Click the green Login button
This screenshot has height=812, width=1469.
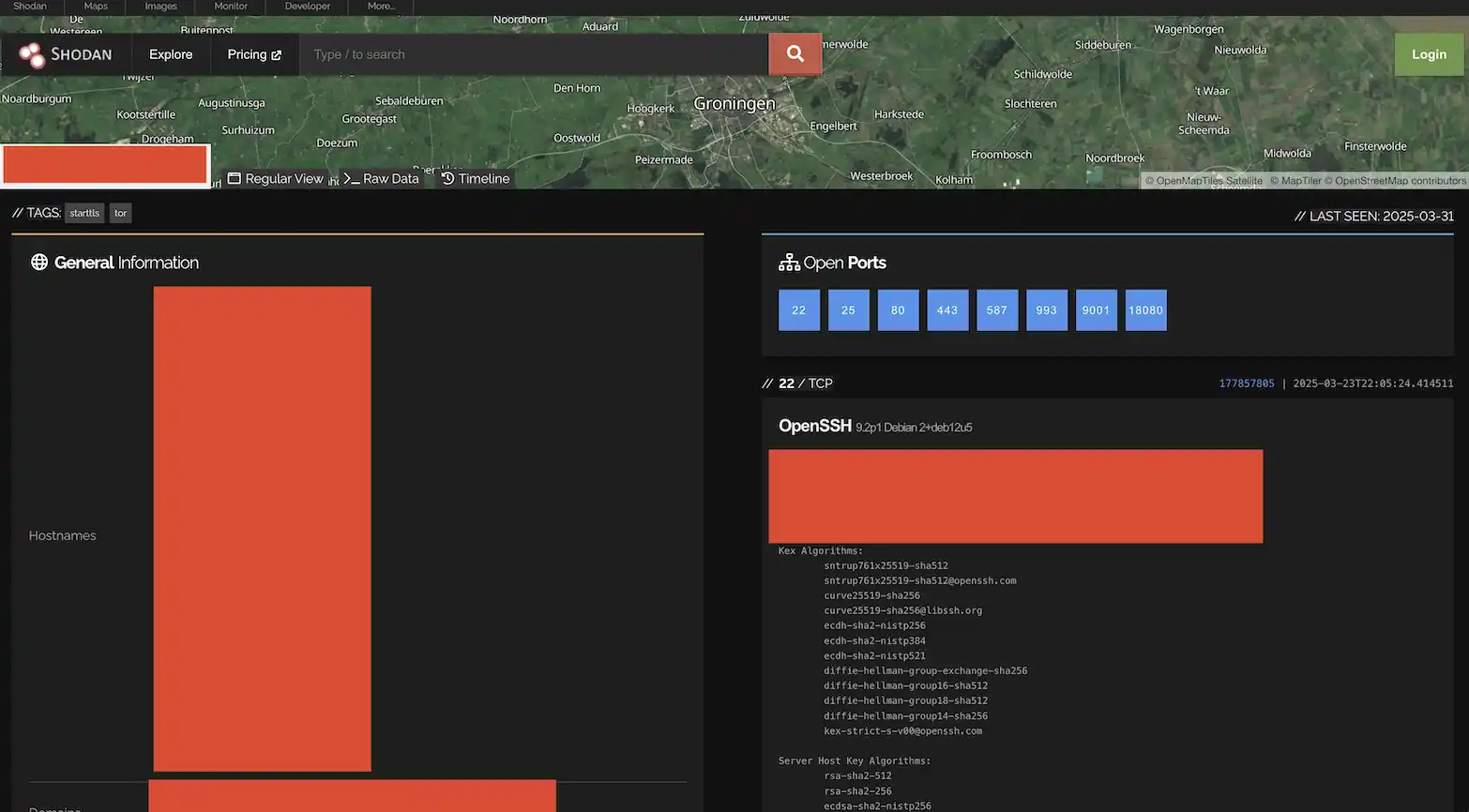pyautogui.click(x=1429, y=53)
